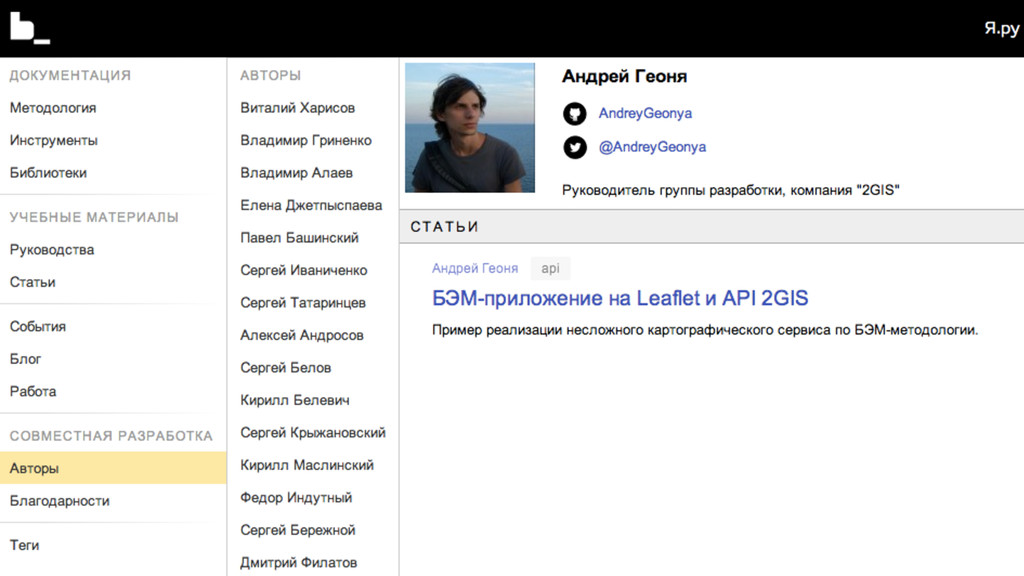
Task: Select author Дмитрий Филатов
Action: pyautogui.click(x=298, y=562)
